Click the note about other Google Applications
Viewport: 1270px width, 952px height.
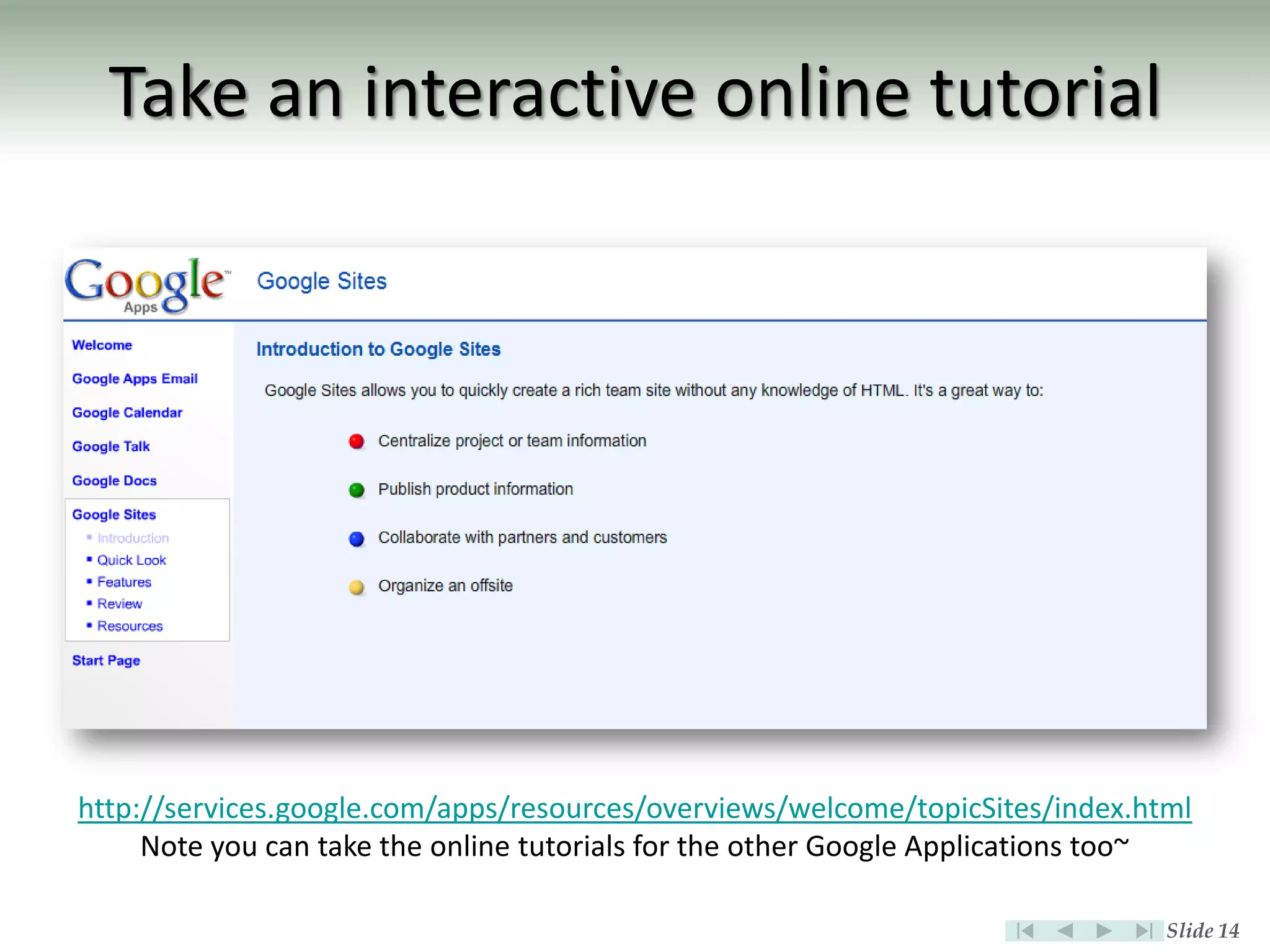(x=635, y=847)
